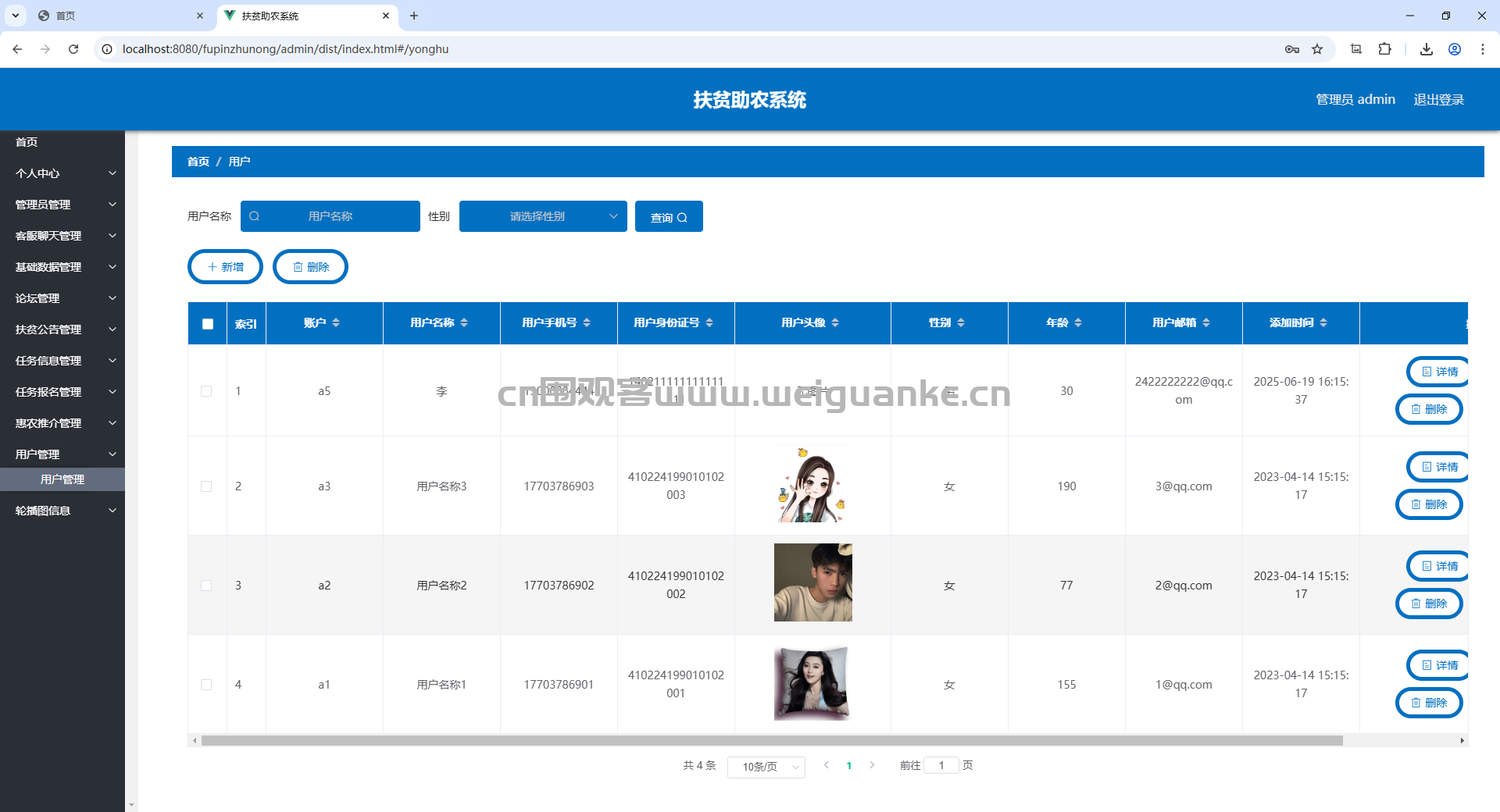Open the 10条/页 page size dropdown

[x=766, y=767]
